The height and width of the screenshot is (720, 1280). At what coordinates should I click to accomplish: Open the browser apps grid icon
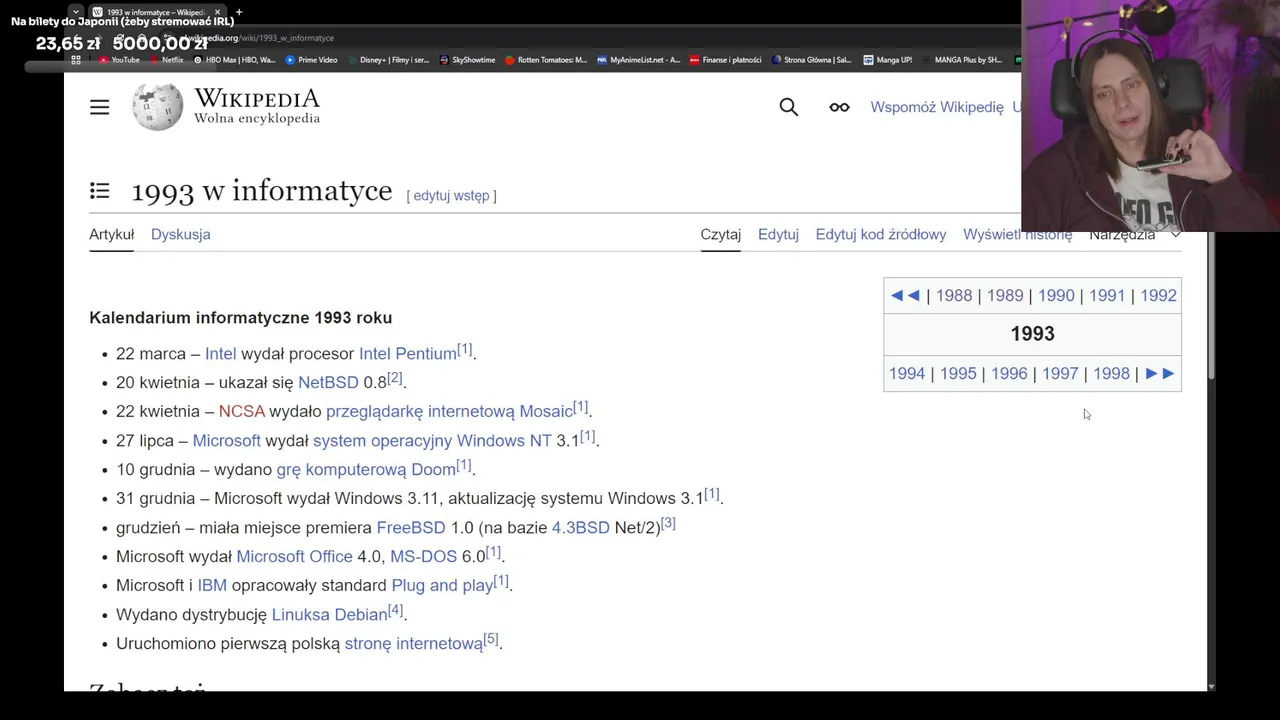[75, 60]
